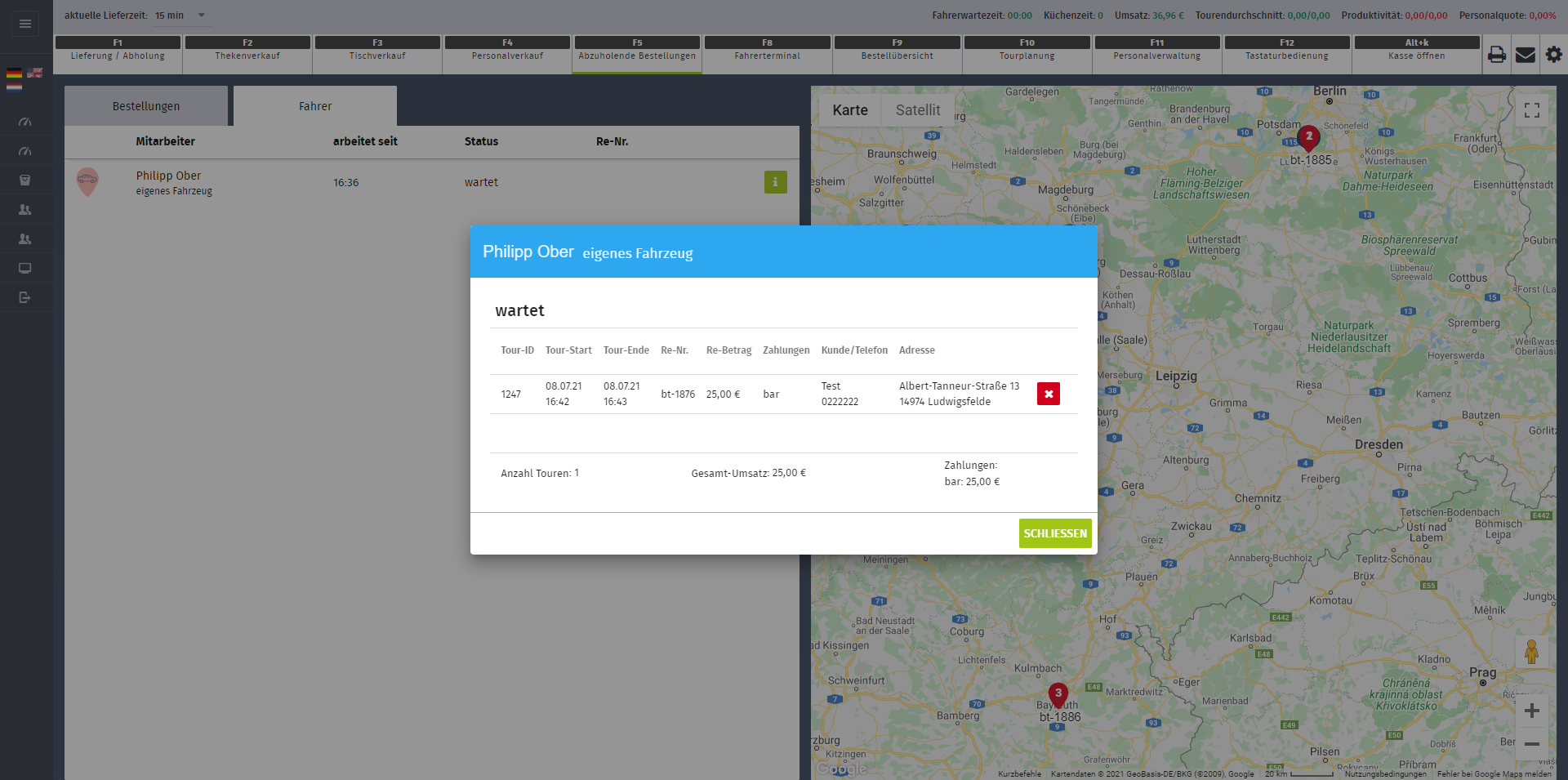This screenshot has width=1568, height=780.
Task: Click the Zahlungen column header
Action: pos(786,350)
